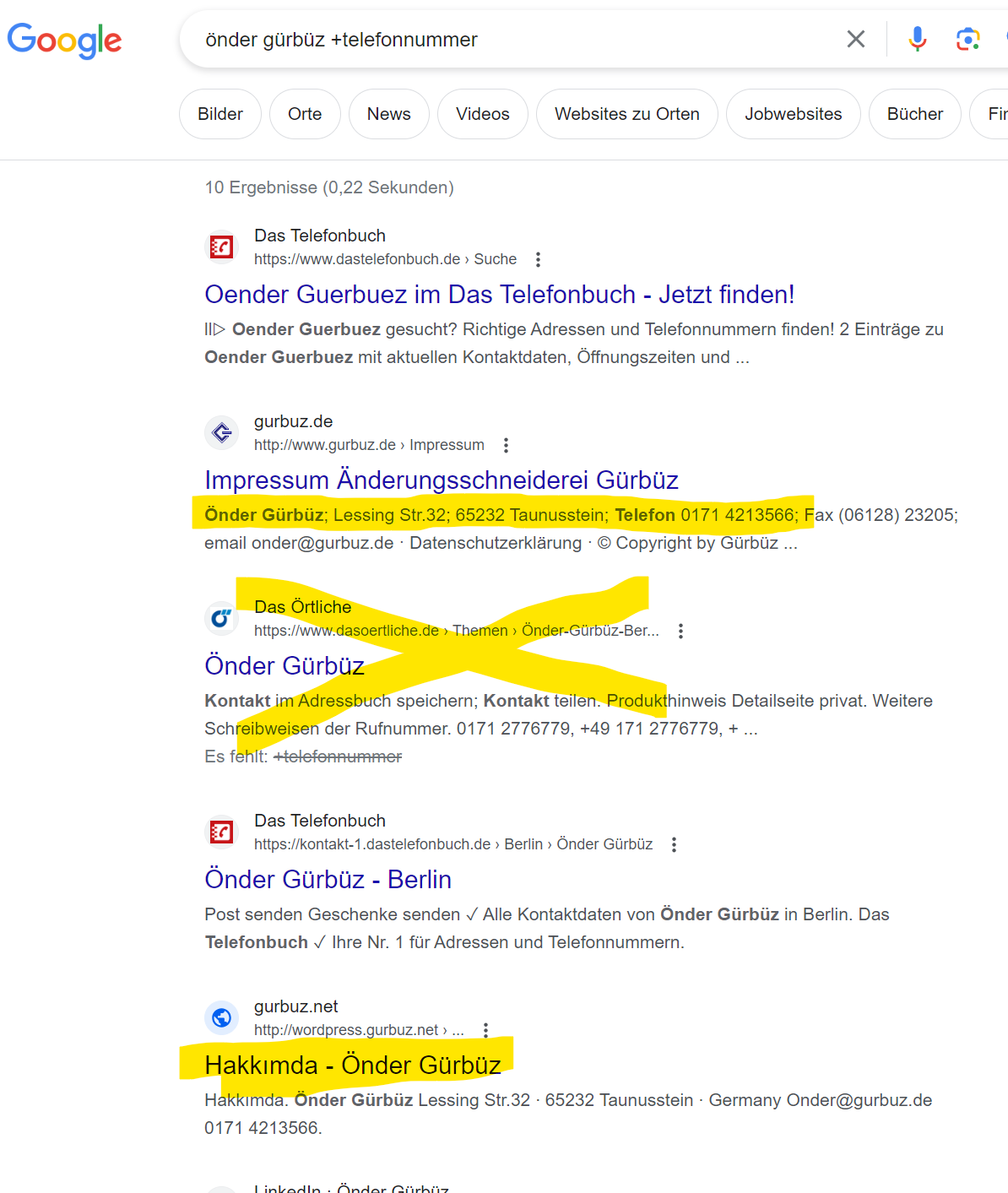Click the struck-through '+telefonnummer' missing term

[338, 756]
